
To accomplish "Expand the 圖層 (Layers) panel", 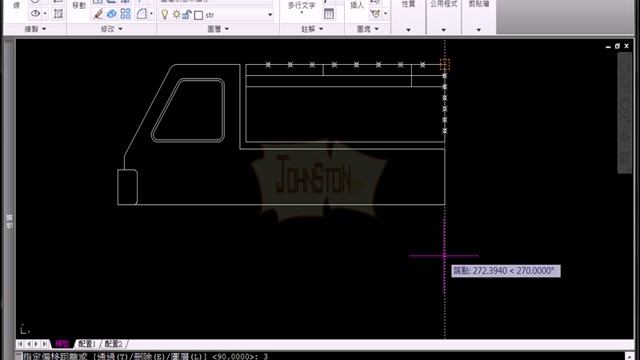I will tap(218, 29).
